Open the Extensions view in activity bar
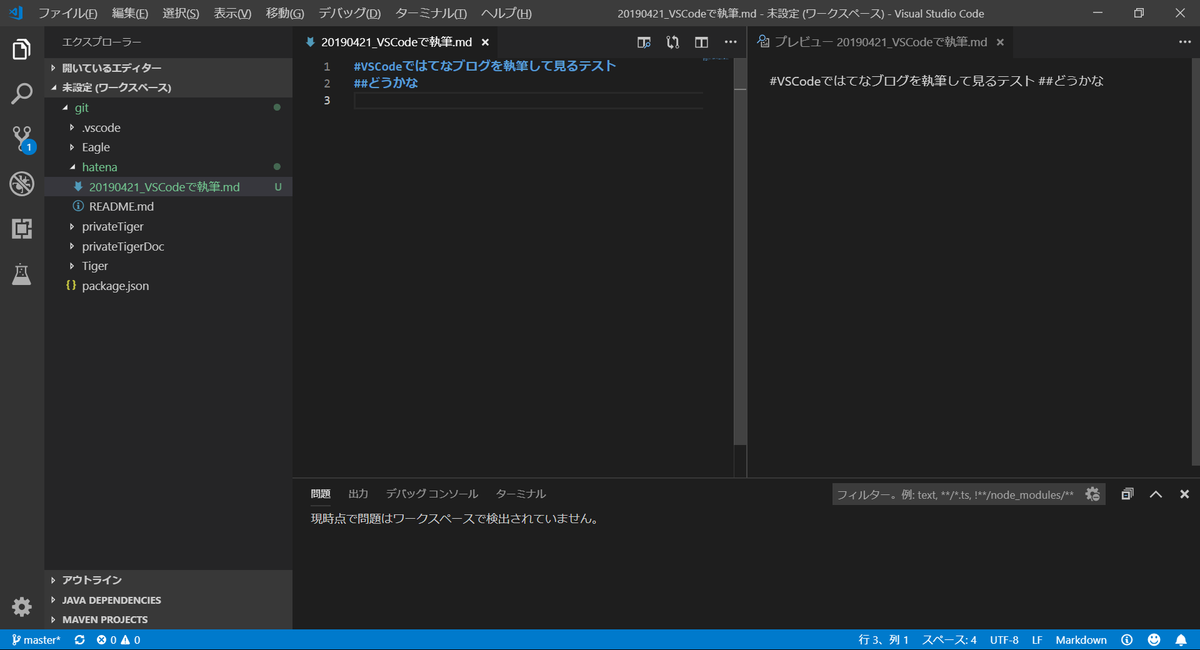Viewport: 1200px width, 650px height. coord(21,229)
